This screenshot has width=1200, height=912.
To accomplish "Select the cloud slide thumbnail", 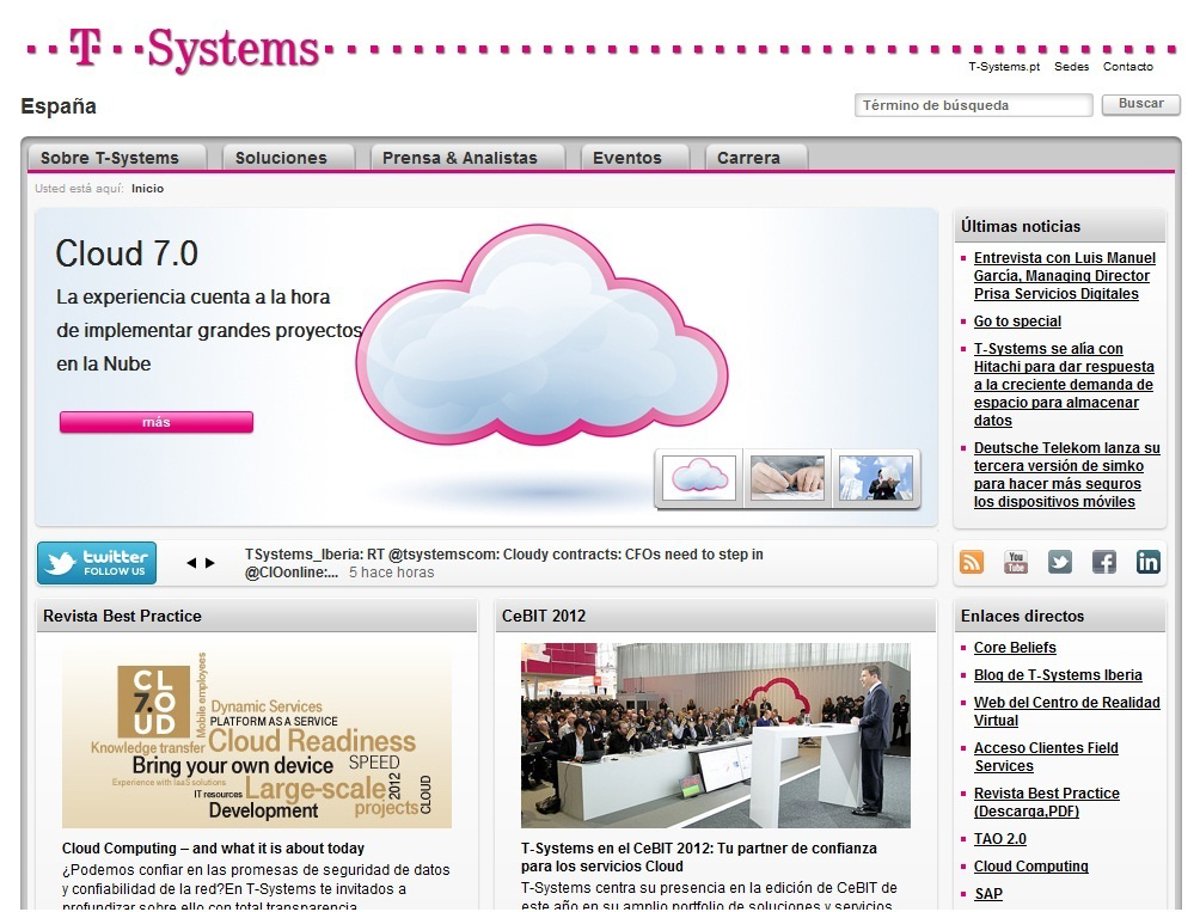I will pos(699,478).
